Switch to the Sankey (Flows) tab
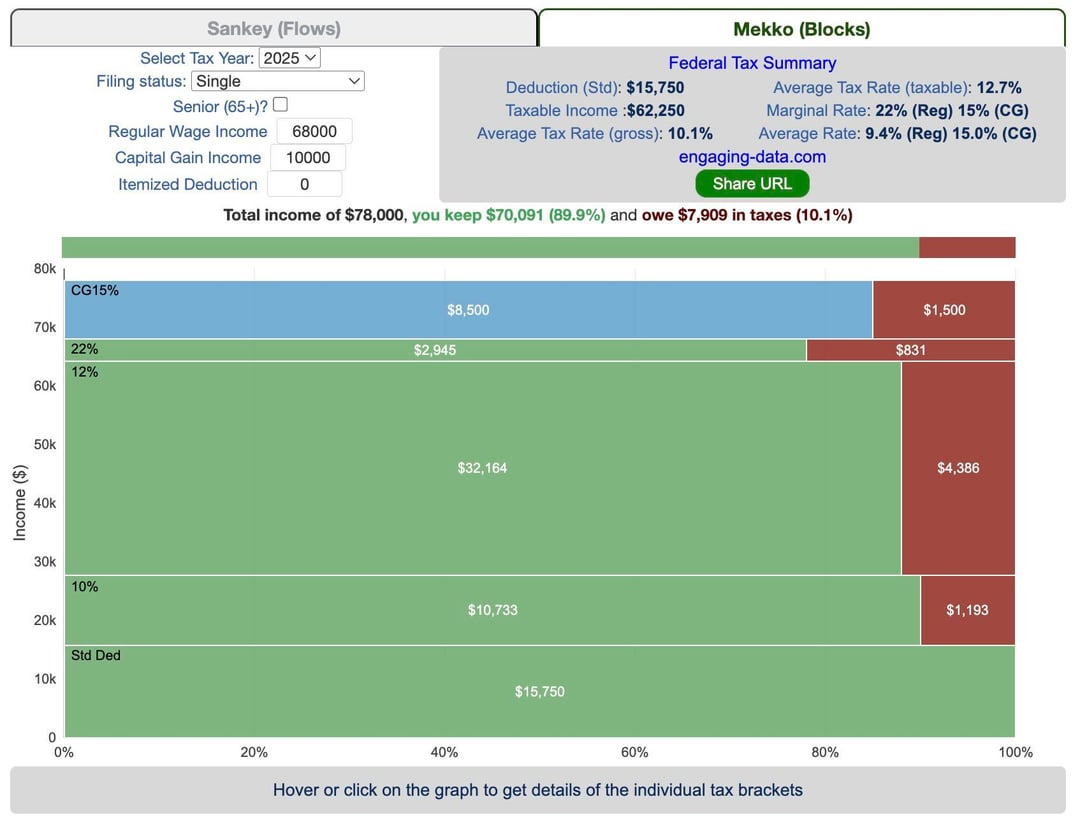Image resolution: width=1080 pixels, height=827 pixels. [x=273, y=29]
